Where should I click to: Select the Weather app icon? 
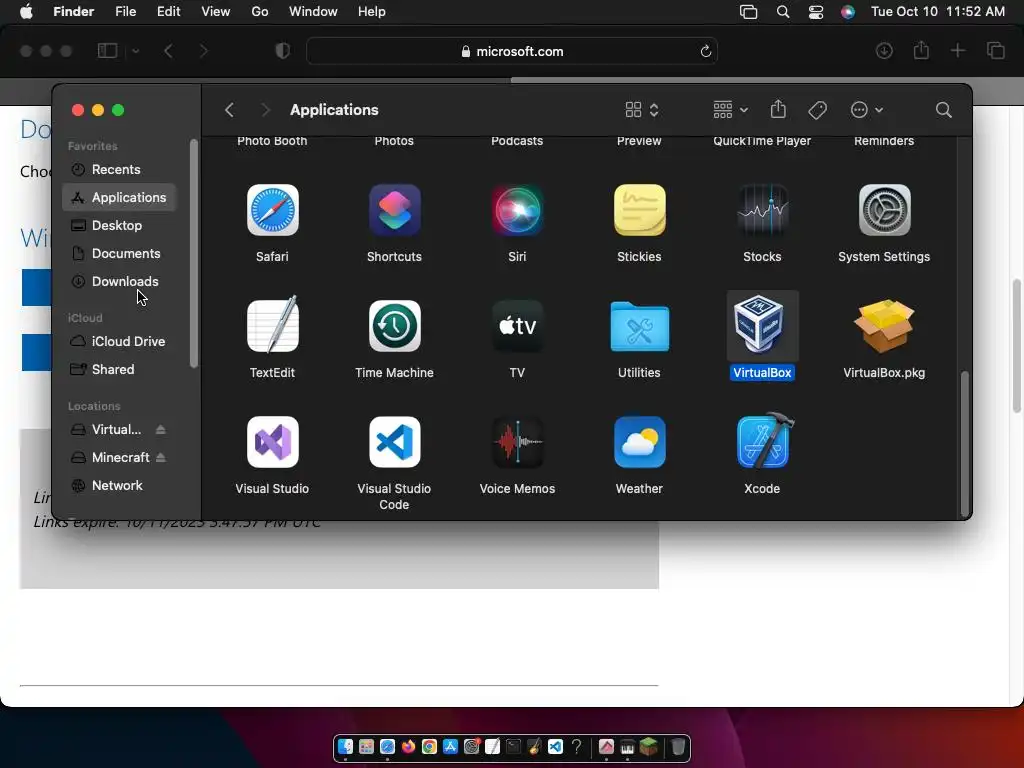pos(639,442)
